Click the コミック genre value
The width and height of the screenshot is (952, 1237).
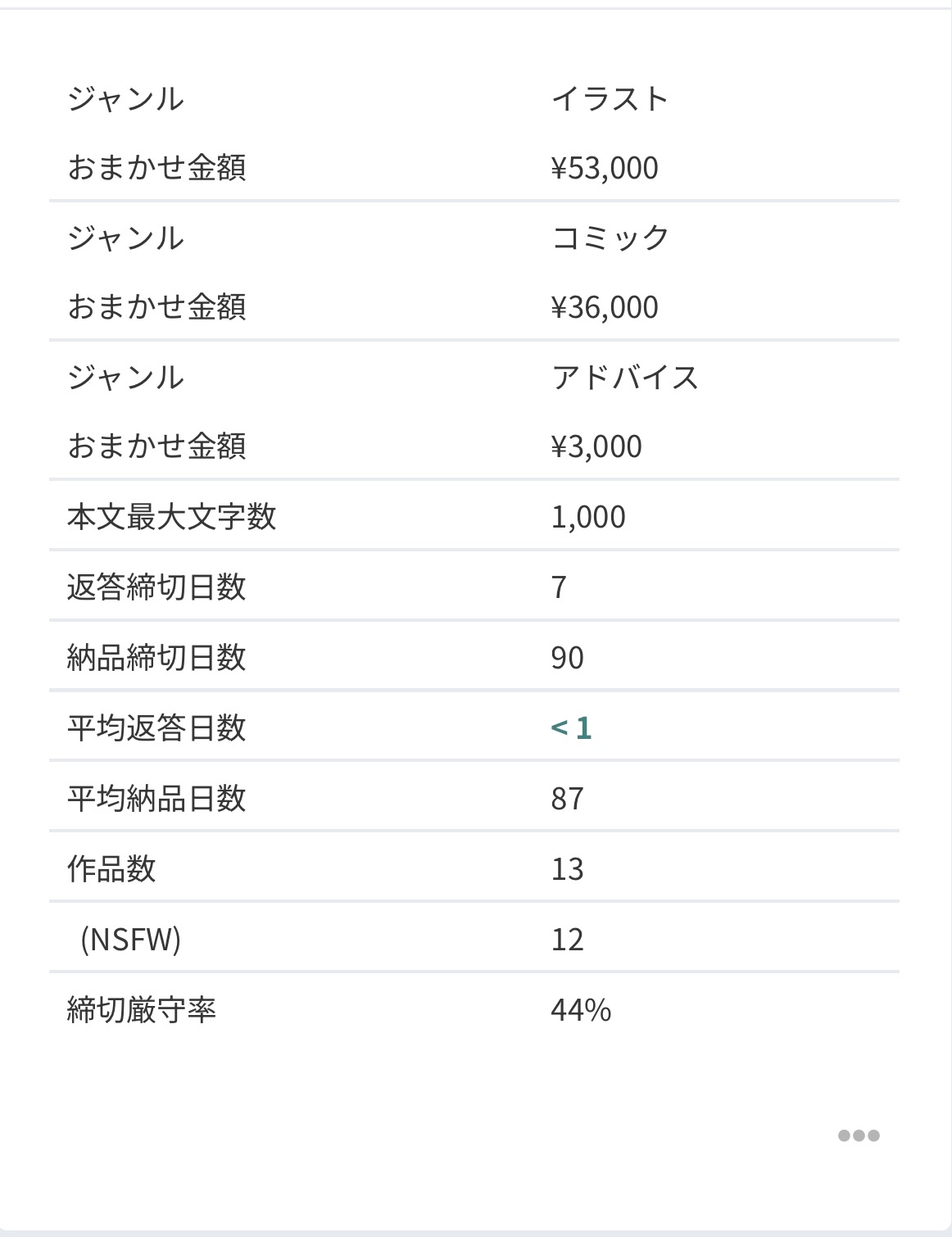pos(610,238)
